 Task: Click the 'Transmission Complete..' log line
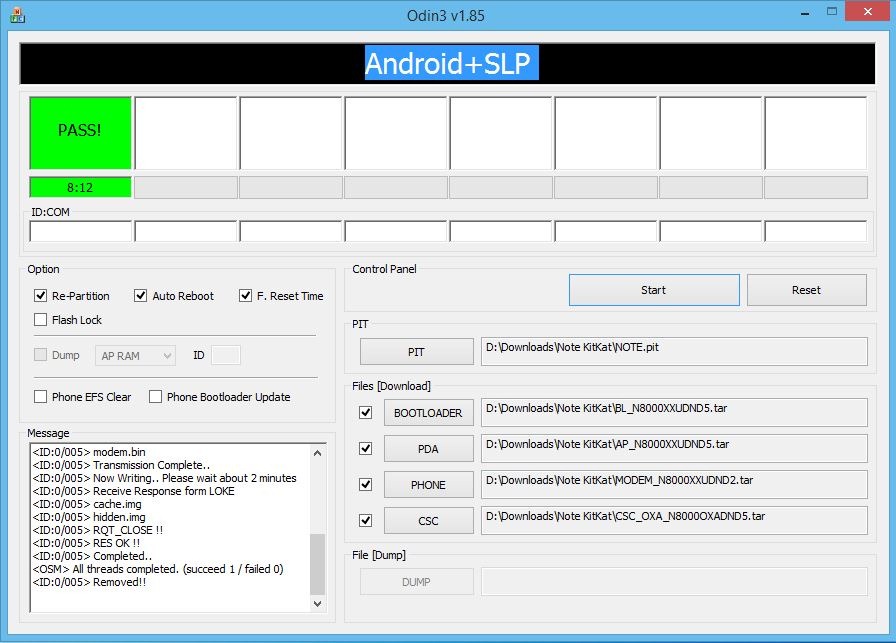[121, 465]
